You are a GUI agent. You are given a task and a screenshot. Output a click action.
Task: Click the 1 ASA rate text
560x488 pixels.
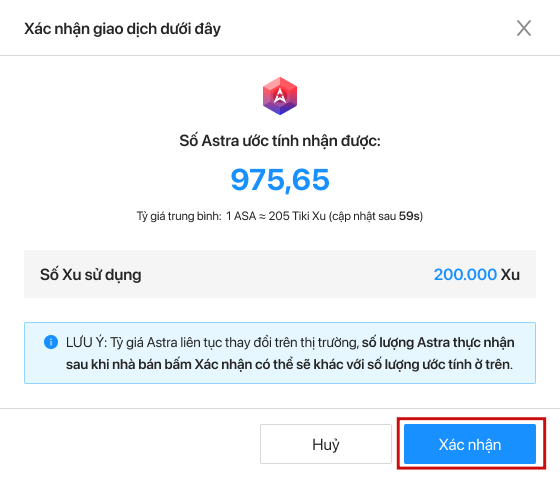(x=241, y=216)
